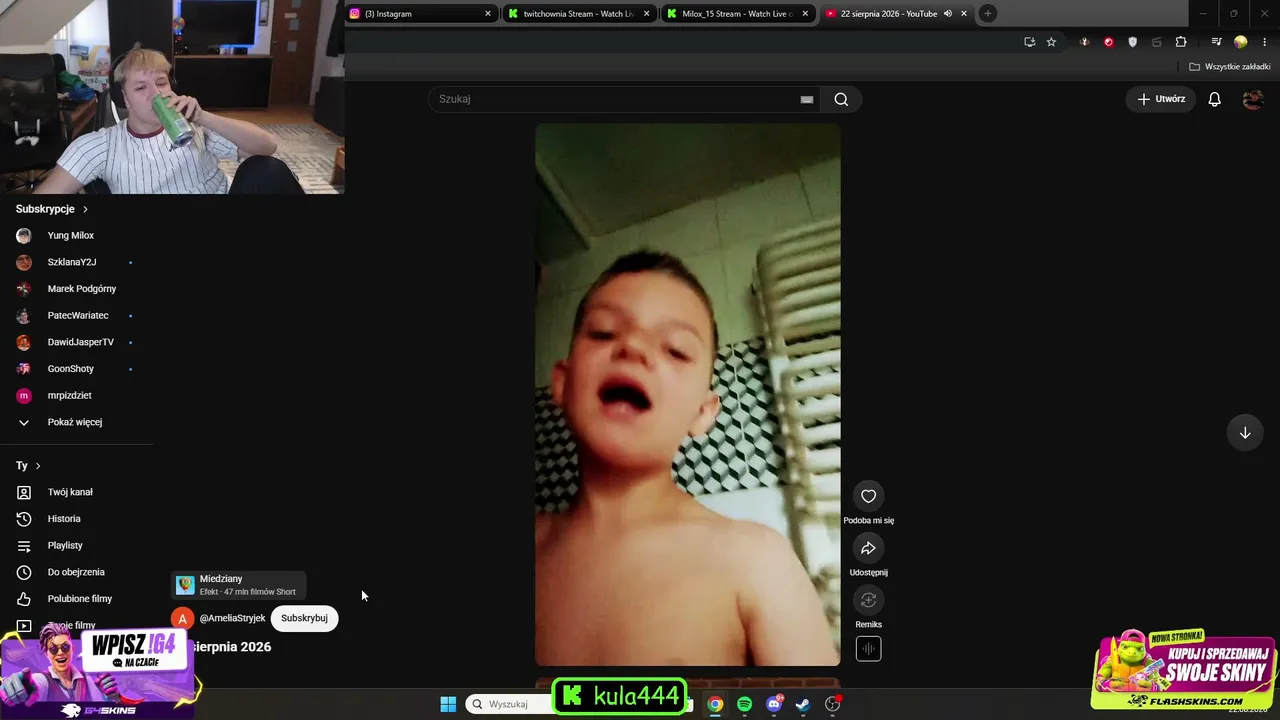Screen dimensions: 1280x720
Task: Click the shield extension icon
Action: pyautogui.click(x=1132, y=42)
